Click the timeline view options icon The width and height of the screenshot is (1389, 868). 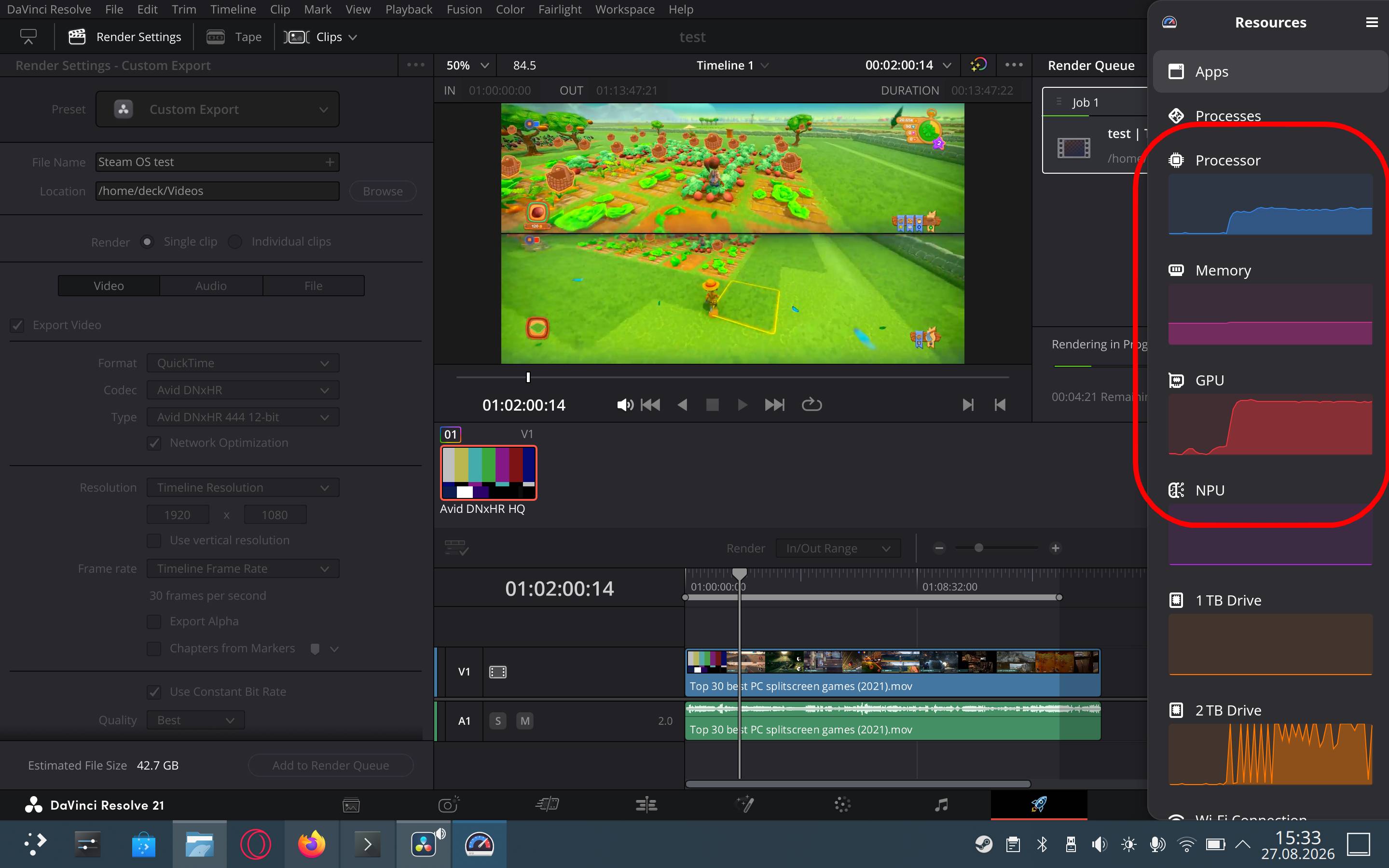tap(456, 548)
